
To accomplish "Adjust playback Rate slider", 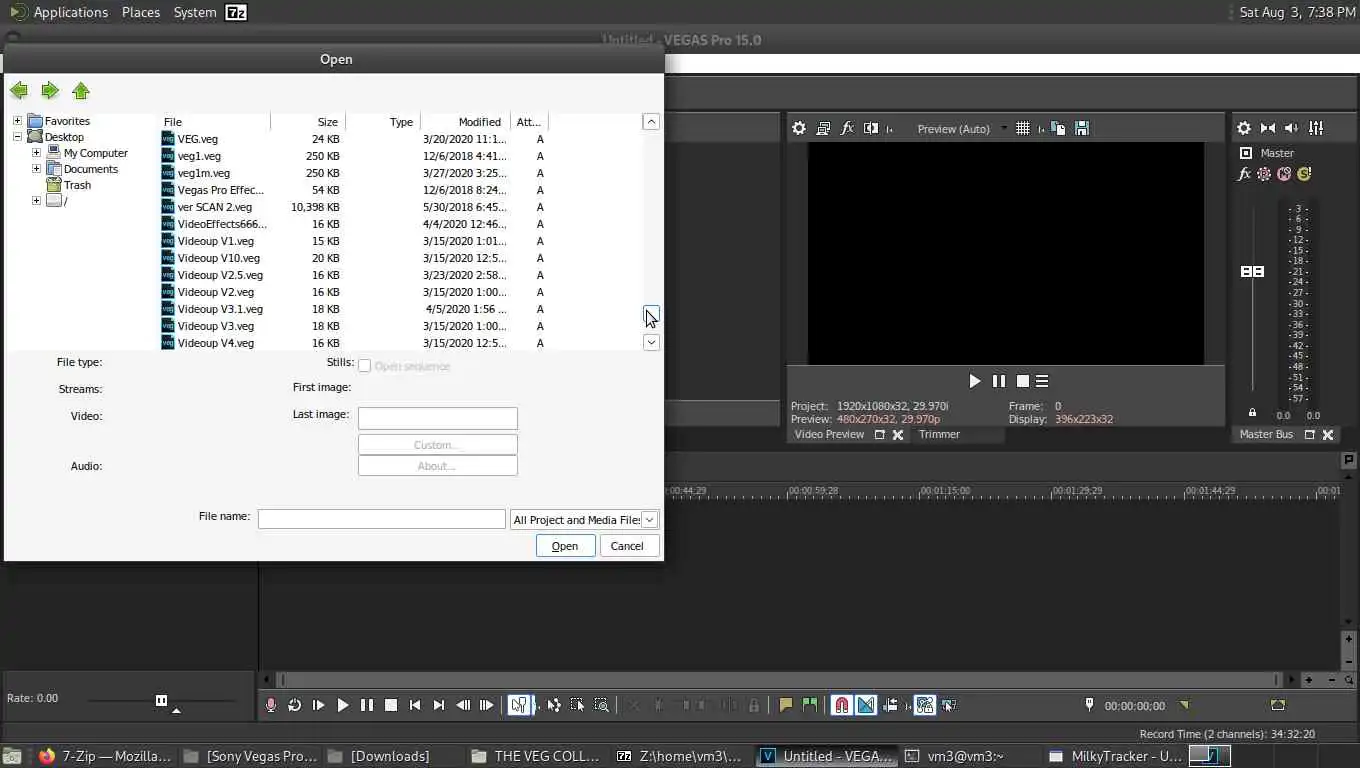I will click(x=161, y=700).
